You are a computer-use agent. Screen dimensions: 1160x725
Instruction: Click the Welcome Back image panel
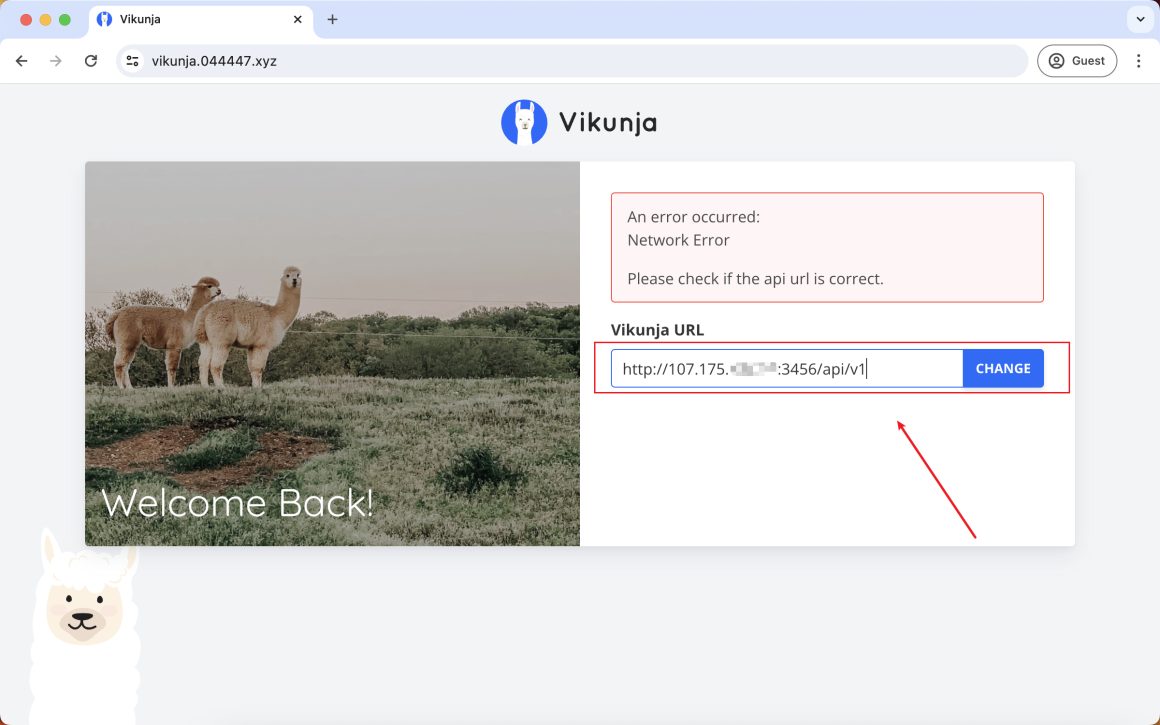coord(332,353)
